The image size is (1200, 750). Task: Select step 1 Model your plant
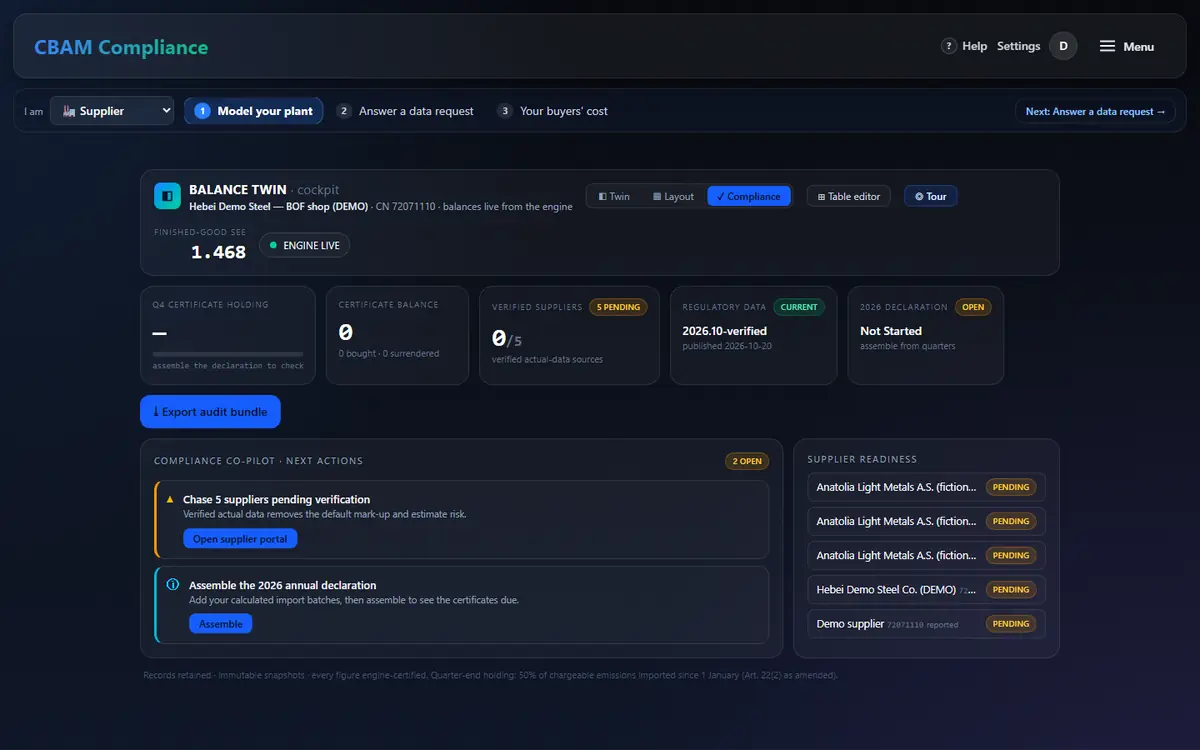[x=254, y=111]
